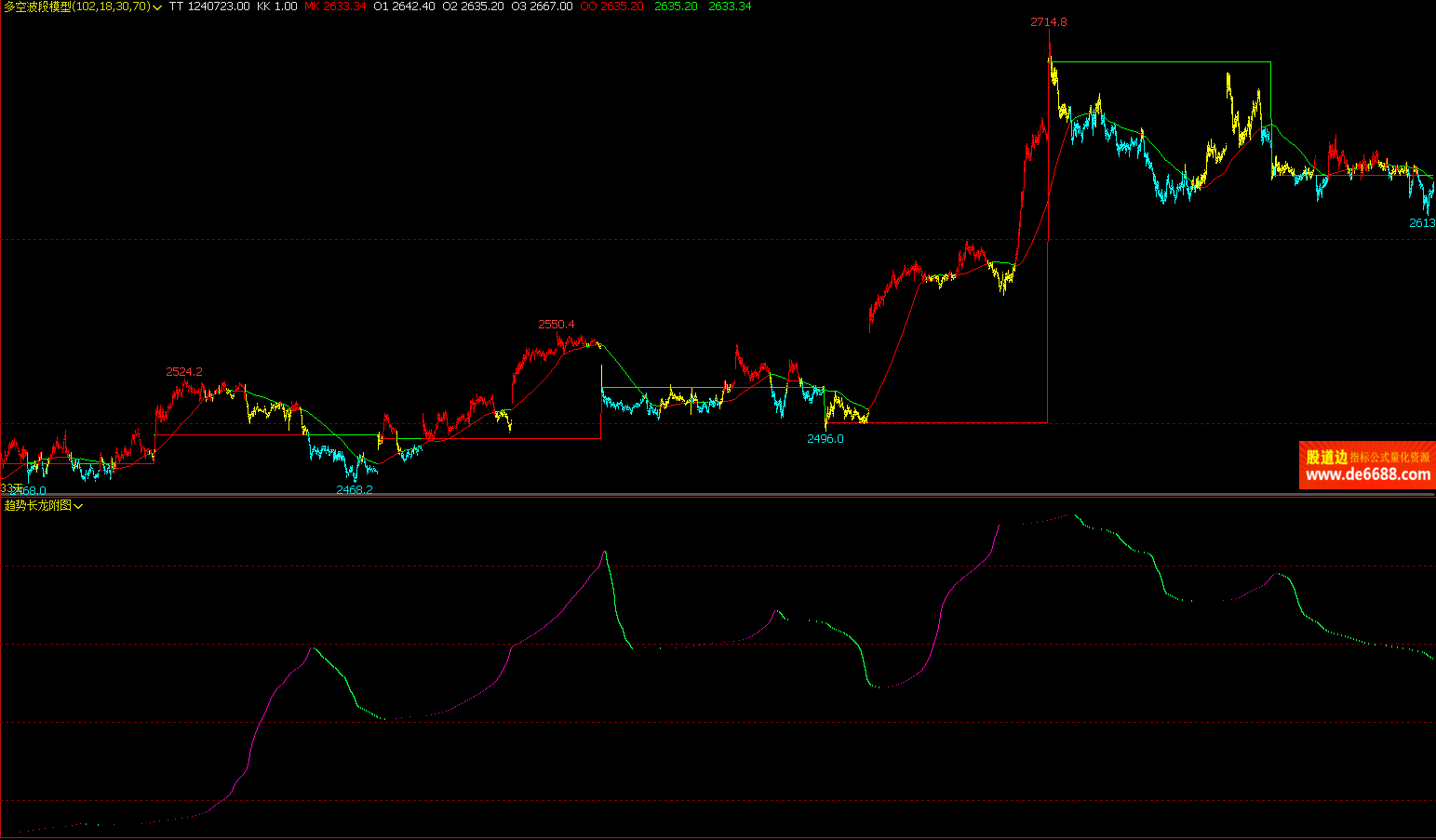Click the green 2633.34 value in header
The image size is (1436, 840).
730,7
